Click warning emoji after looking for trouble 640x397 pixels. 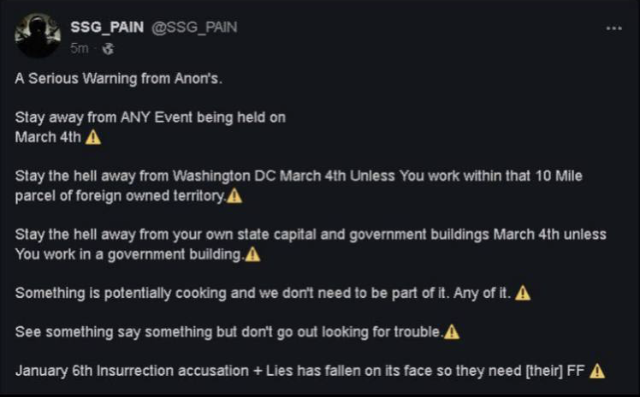coord(451,332)
